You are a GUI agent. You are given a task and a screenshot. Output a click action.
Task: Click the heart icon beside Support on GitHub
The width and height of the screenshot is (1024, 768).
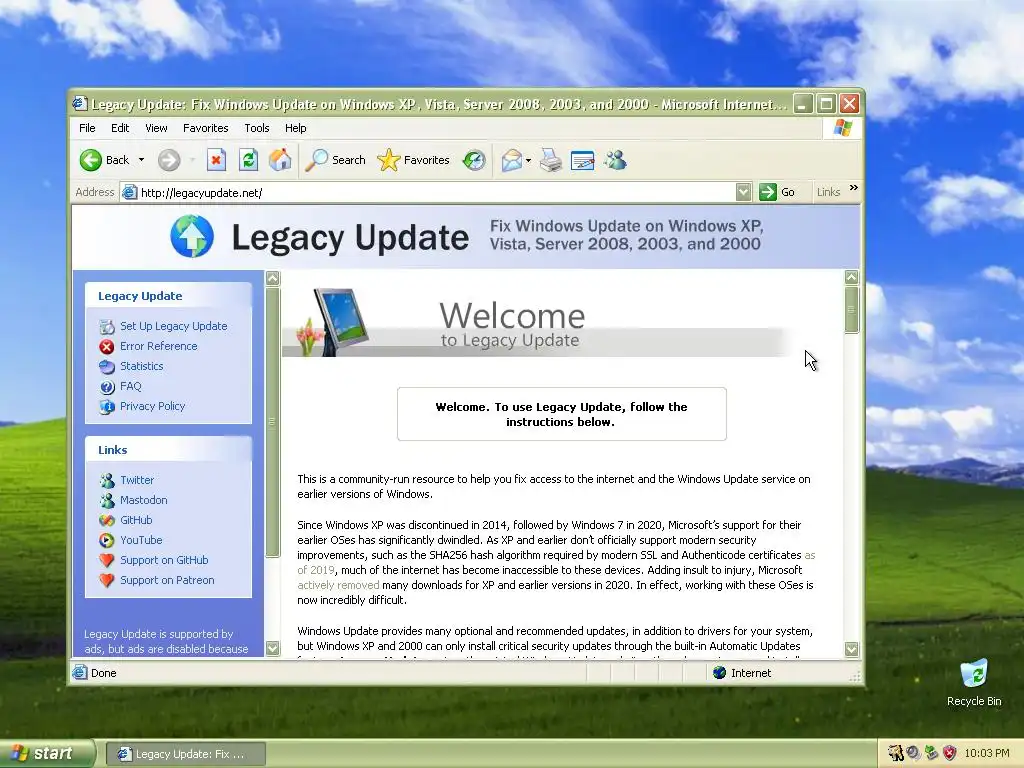(107, 560)
